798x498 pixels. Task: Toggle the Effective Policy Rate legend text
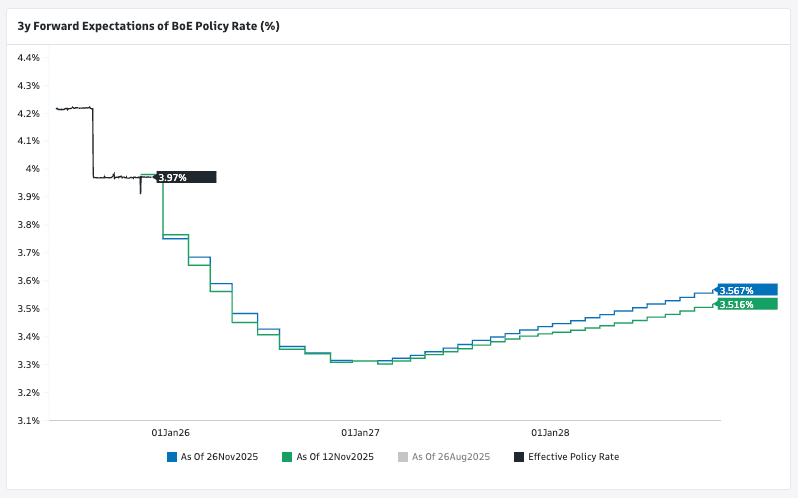(x=573, y=457)
